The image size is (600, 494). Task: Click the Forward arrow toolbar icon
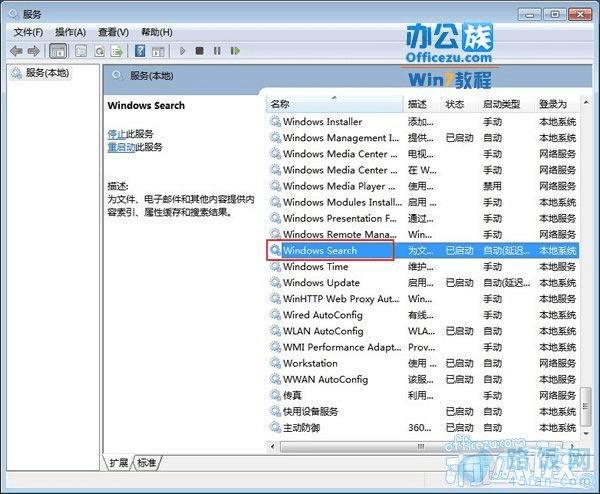pos(34,51)
